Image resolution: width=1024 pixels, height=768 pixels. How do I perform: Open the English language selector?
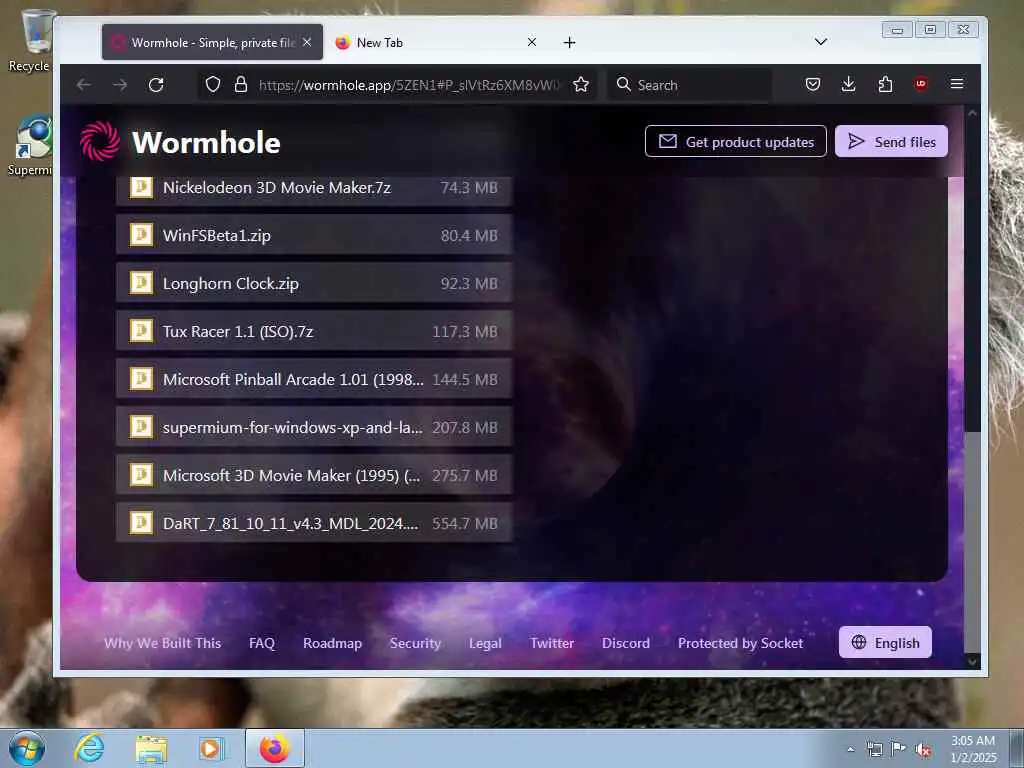tap(885, 643)
